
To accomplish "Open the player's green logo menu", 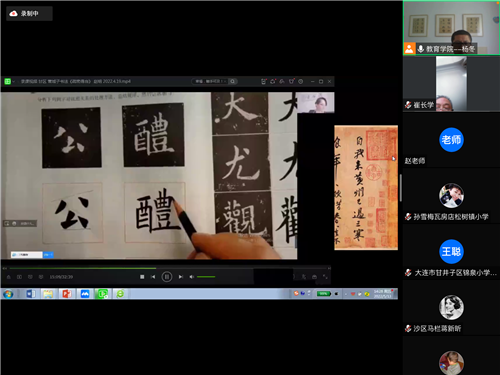I will [x=7, y=81].
